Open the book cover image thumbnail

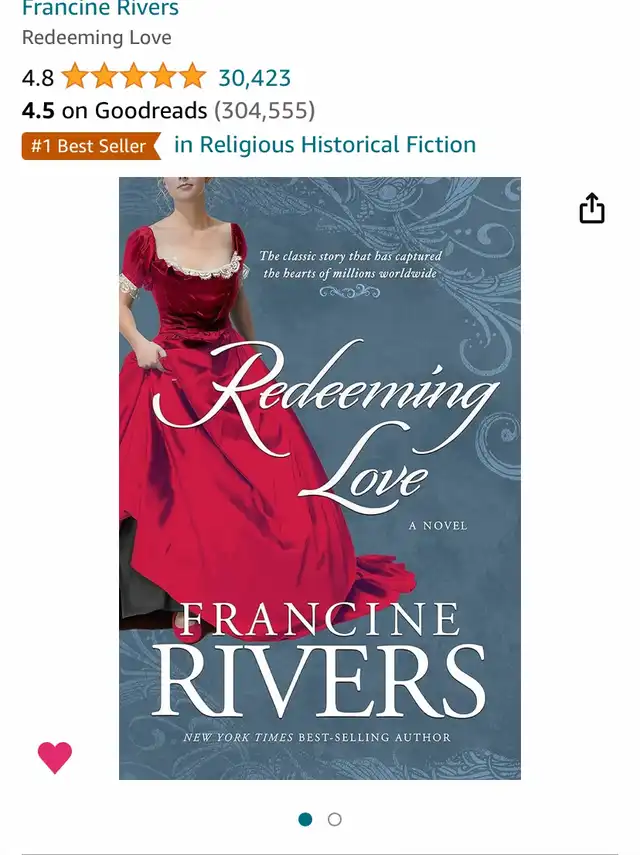click(320, 478)
